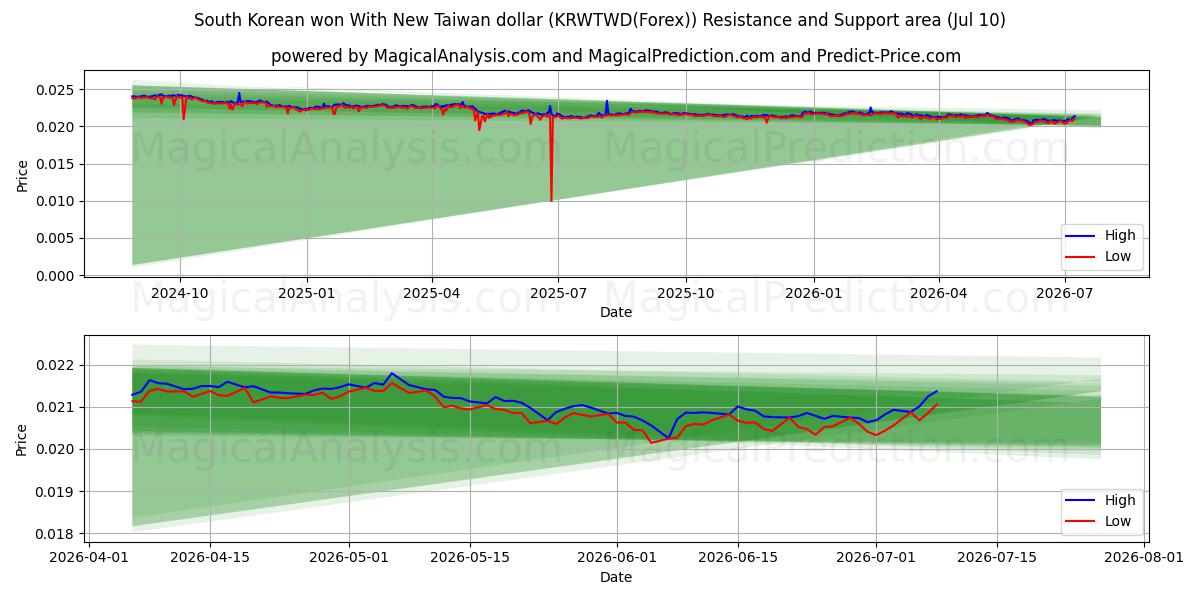Click the 2026-01 x-axis label
1200x600 pixels.
tap(813, 293)
